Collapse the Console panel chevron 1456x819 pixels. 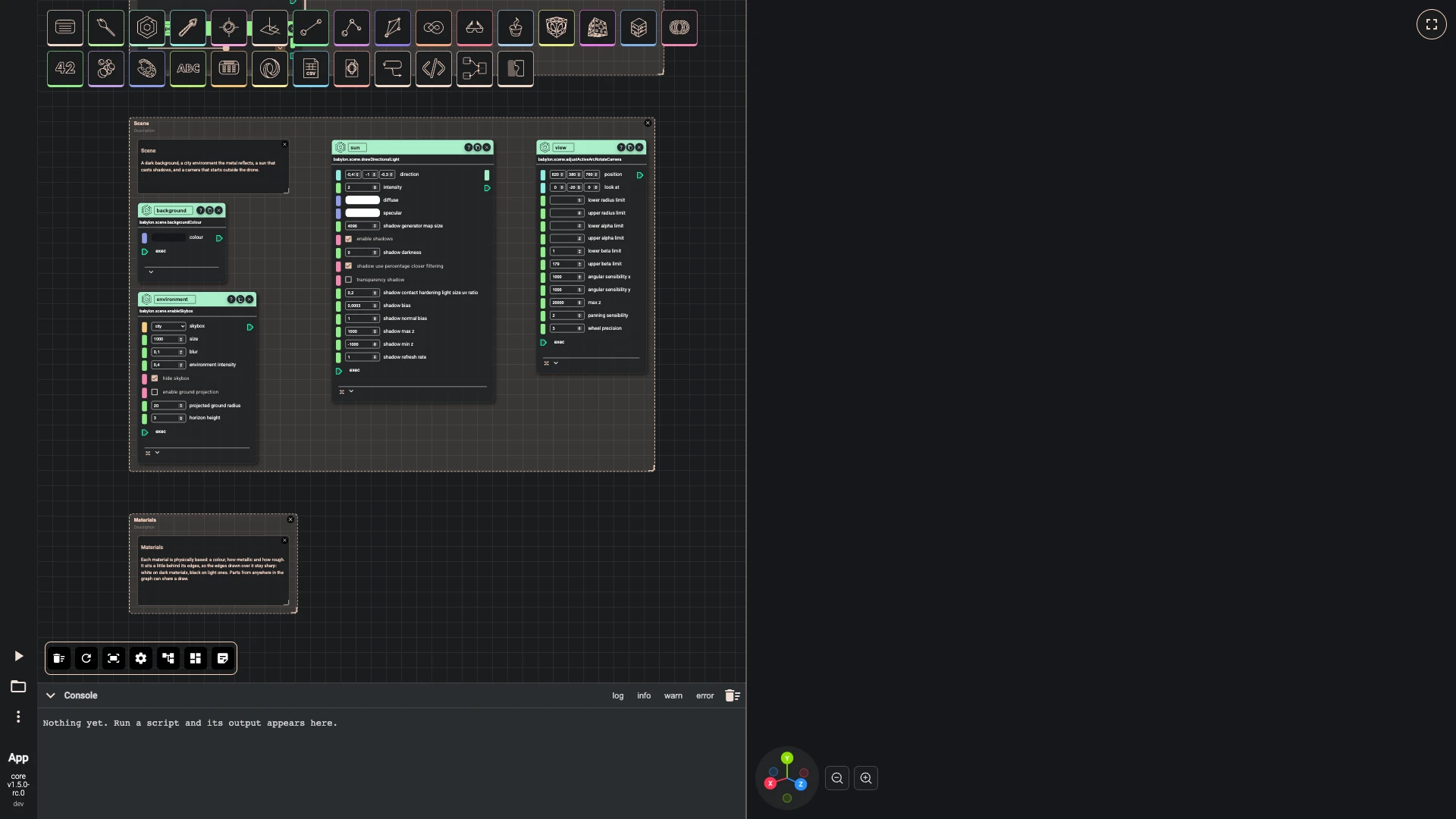coord(51,695)
